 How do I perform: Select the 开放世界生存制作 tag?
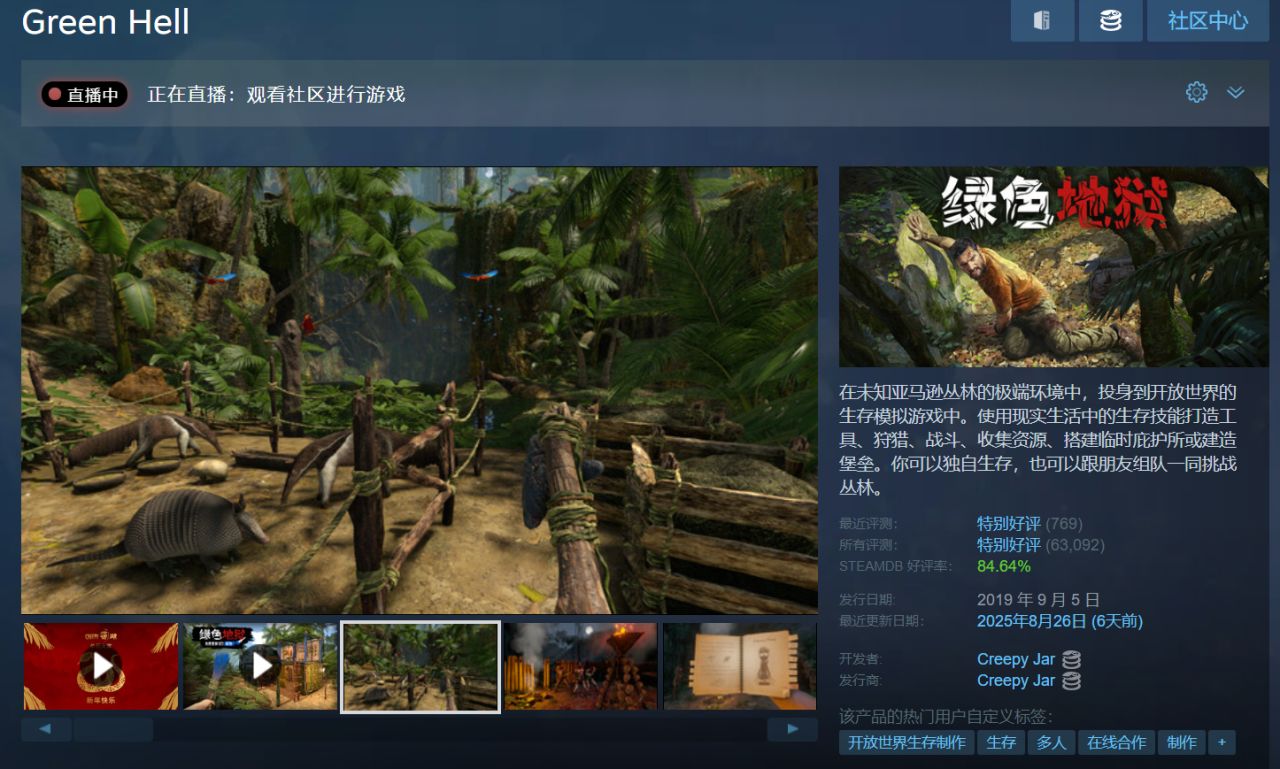coord(907,742)
